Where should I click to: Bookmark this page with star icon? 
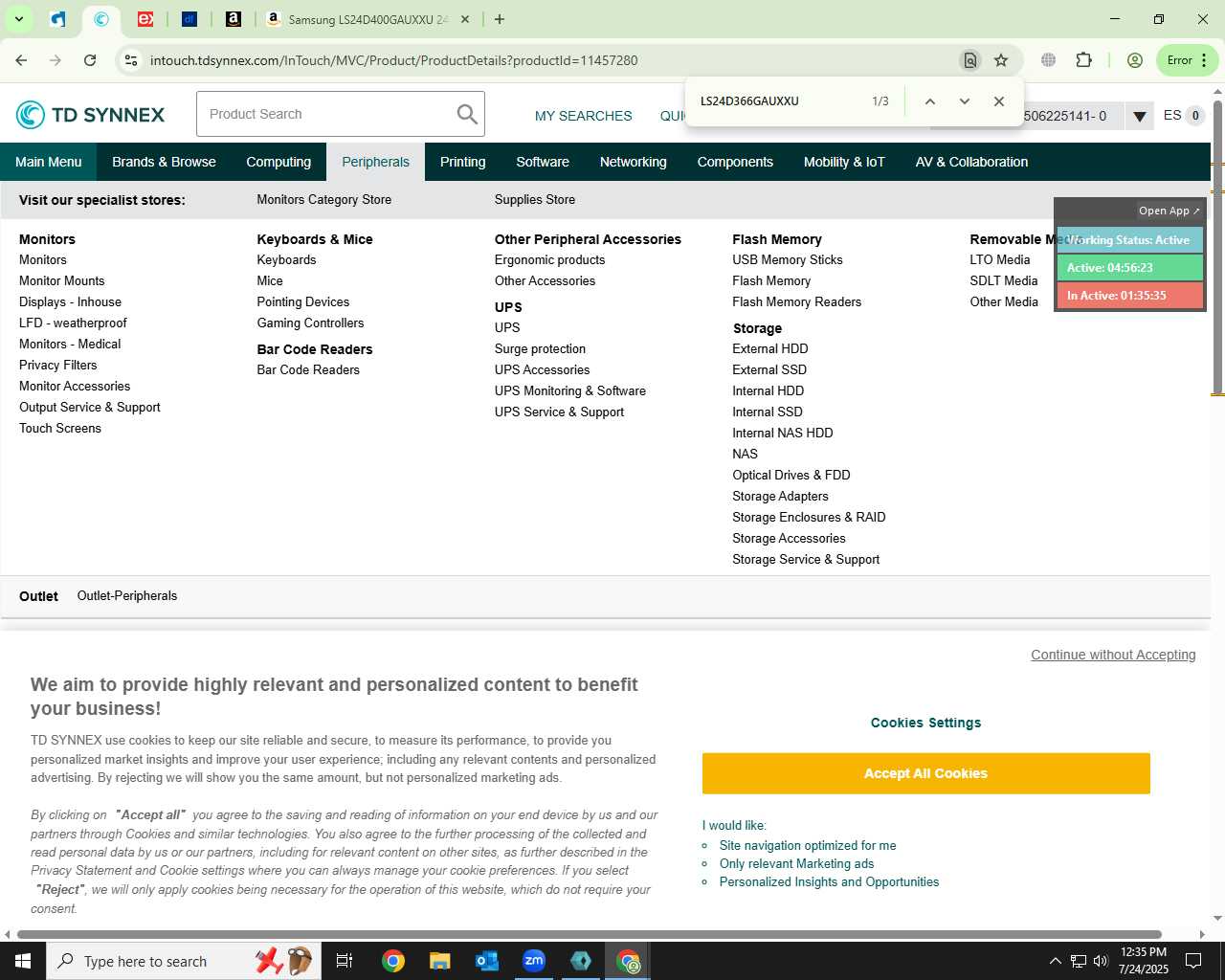point(1001,60)
